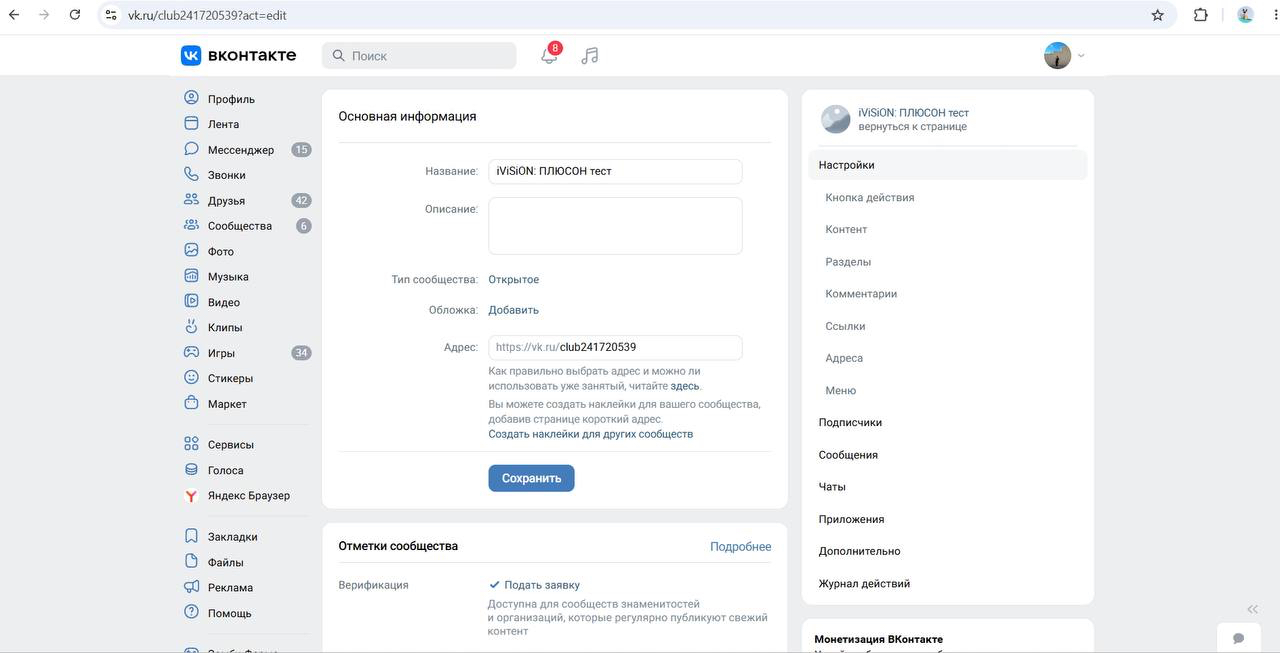Screen dimensions: 1280x653
Task: Click the Добавить cover link
Action: pos(513,310)
